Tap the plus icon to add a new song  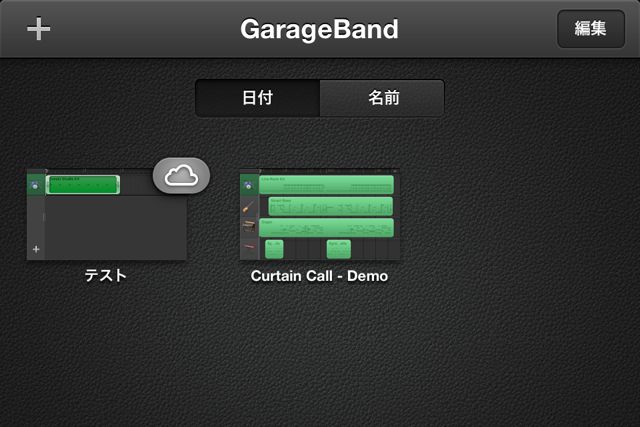coord(38,29)
